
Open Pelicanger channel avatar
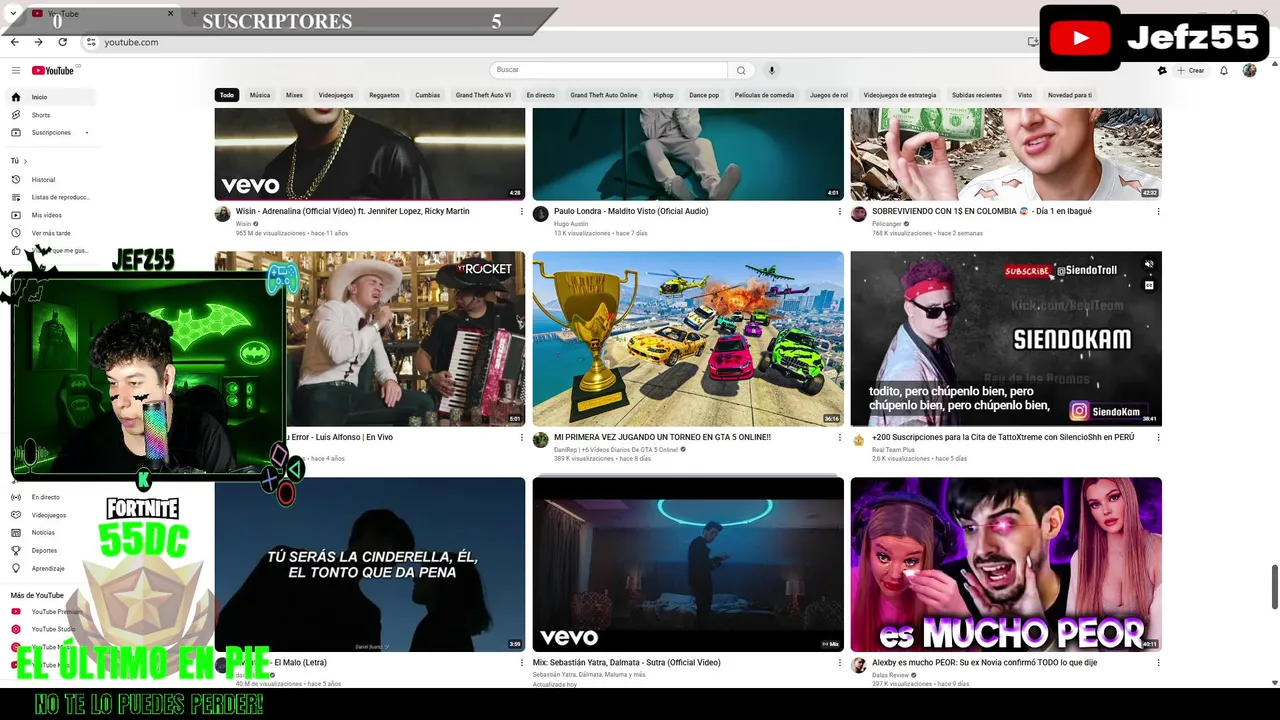(x=858, y=214)
